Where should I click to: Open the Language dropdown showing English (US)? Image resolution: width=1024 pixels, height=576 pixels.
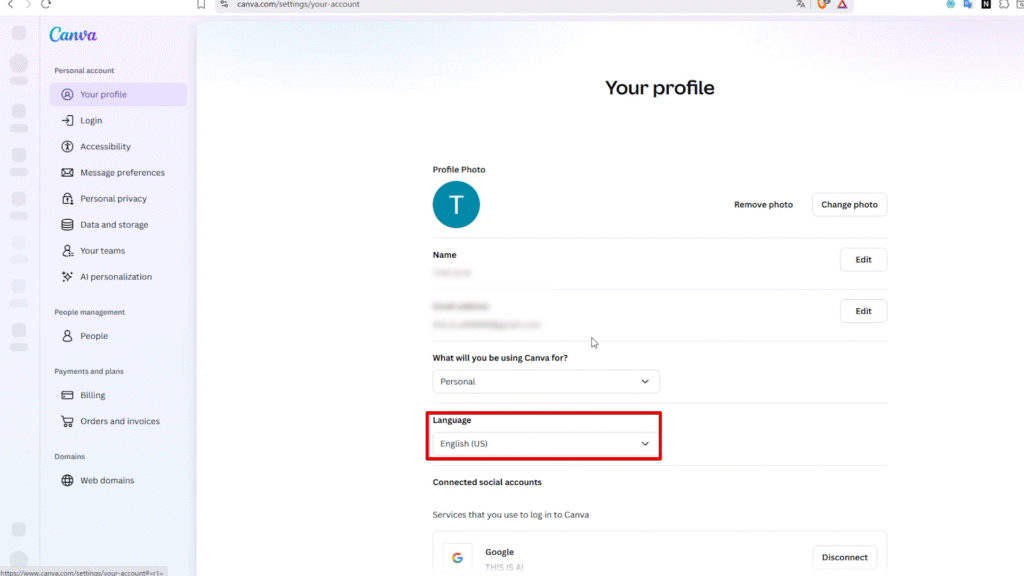point(545,443)
